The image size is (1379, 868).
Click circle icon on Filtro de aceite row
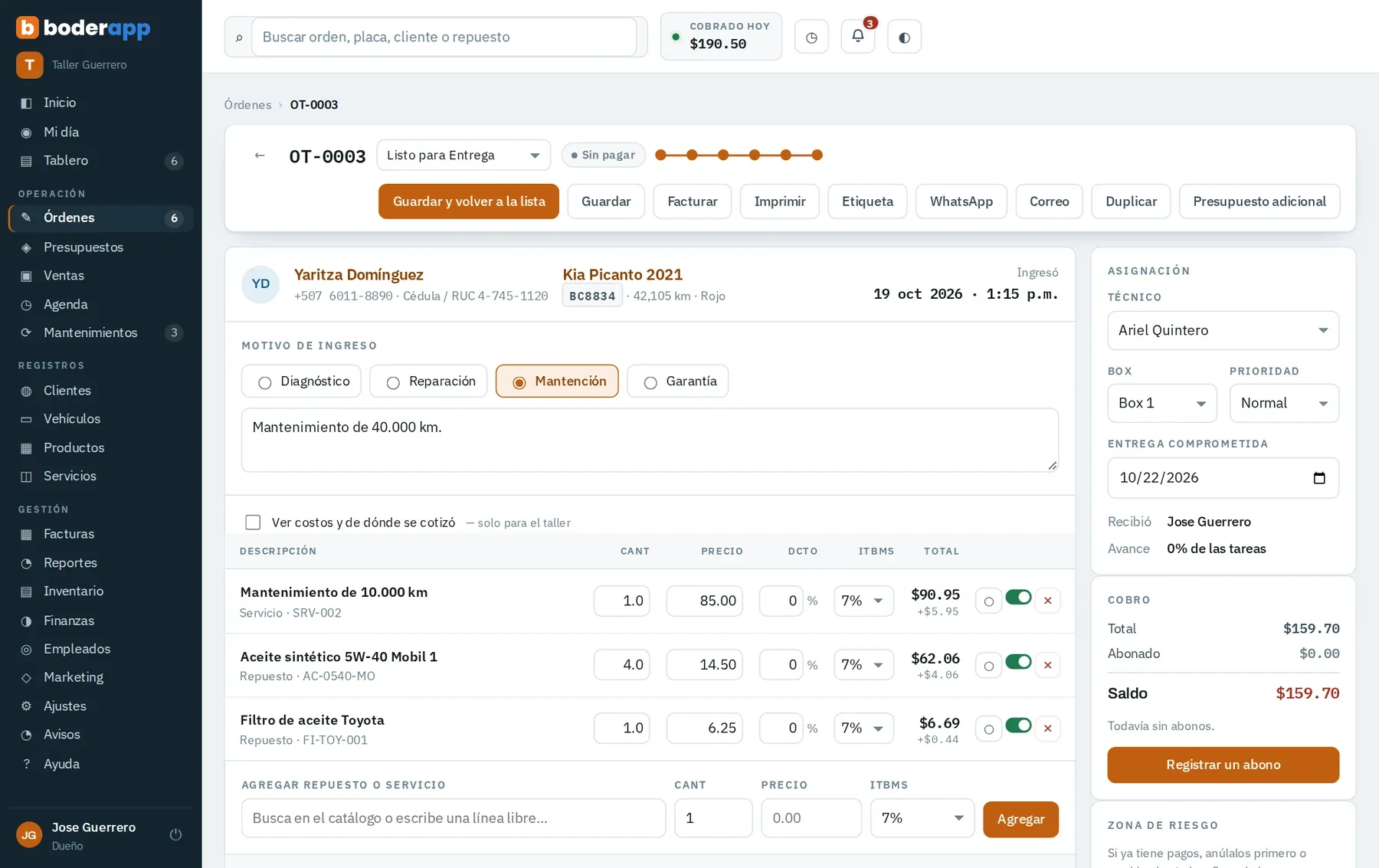(988, 729)
